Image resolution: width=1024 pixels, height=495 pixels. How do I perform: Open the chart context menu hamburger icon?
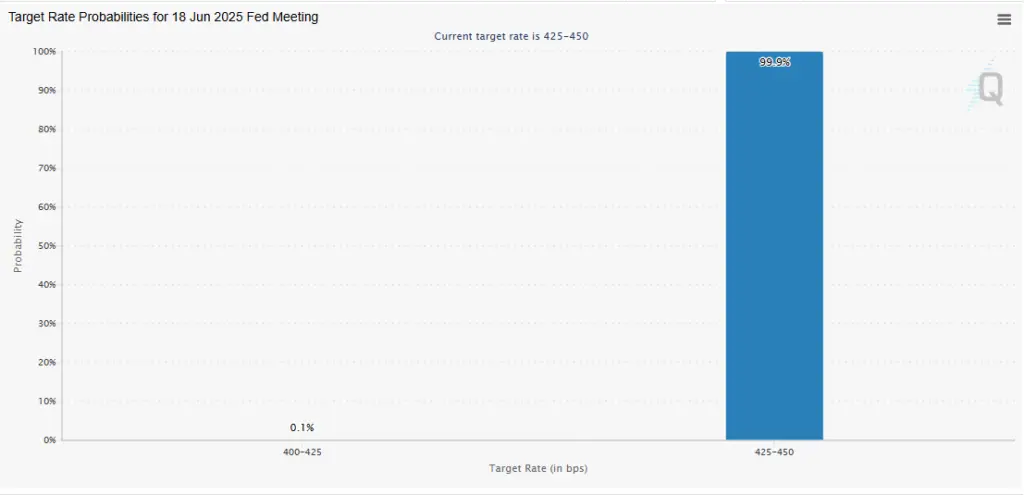[1003, 19]
